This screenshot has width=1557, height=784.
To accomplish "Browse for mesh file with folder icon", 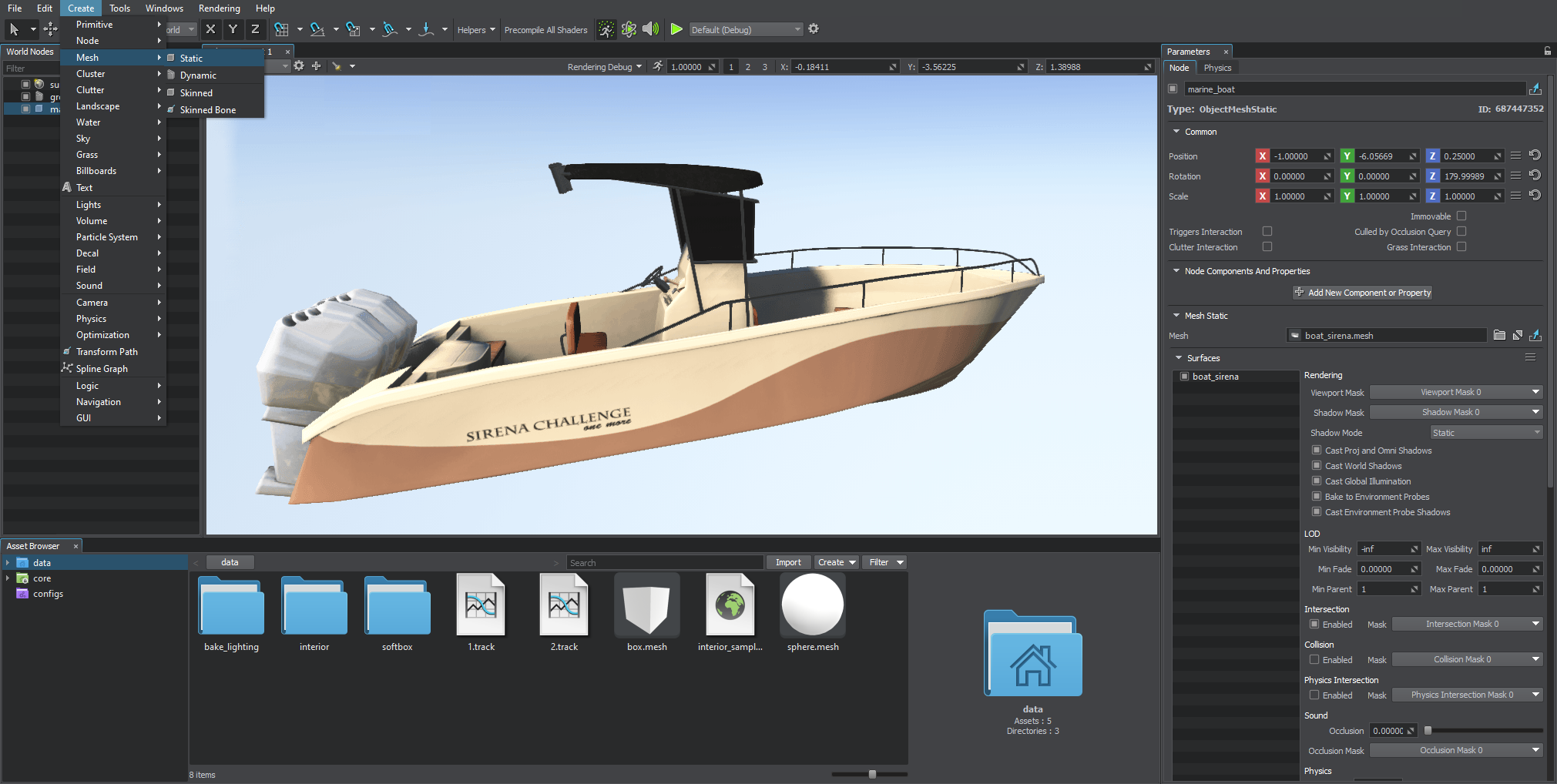I will coord(1499,336).
